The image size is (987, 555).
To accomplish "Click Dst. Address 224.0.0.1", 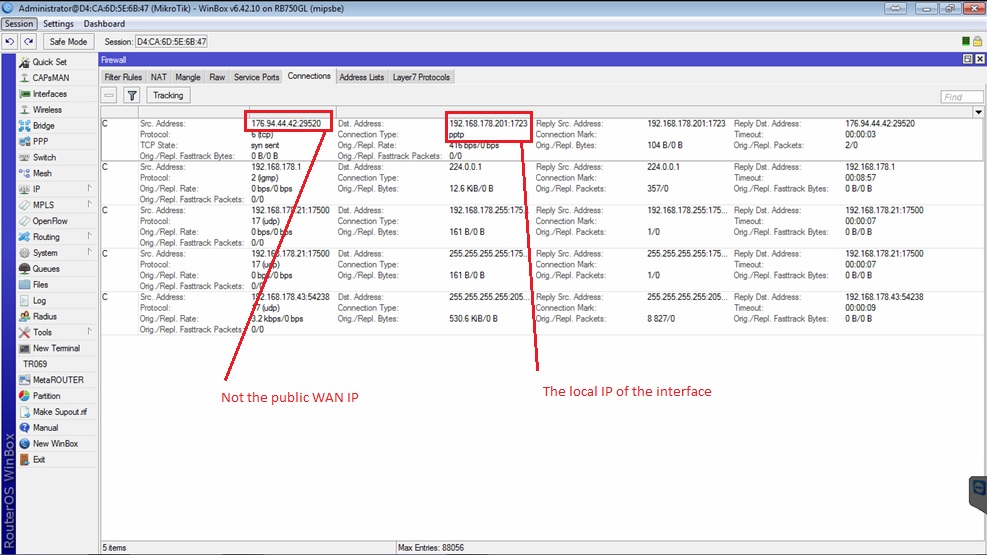I will point(465,167).
